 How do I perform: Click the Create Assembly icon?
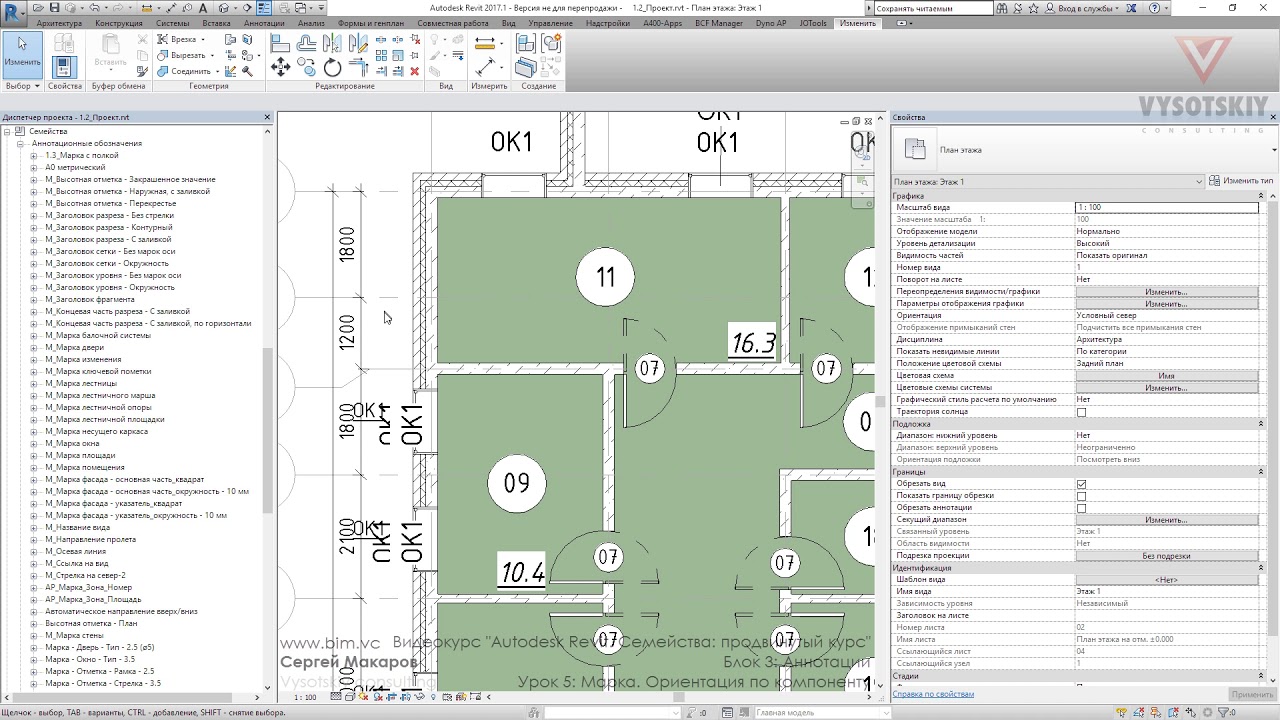[x=526, y=44]
